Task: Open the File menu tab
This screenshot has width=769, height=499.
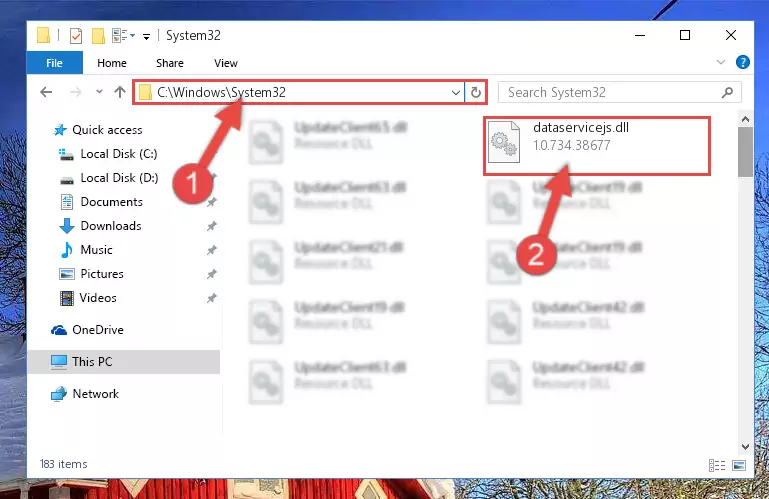Action: click(x=54, y=63)
